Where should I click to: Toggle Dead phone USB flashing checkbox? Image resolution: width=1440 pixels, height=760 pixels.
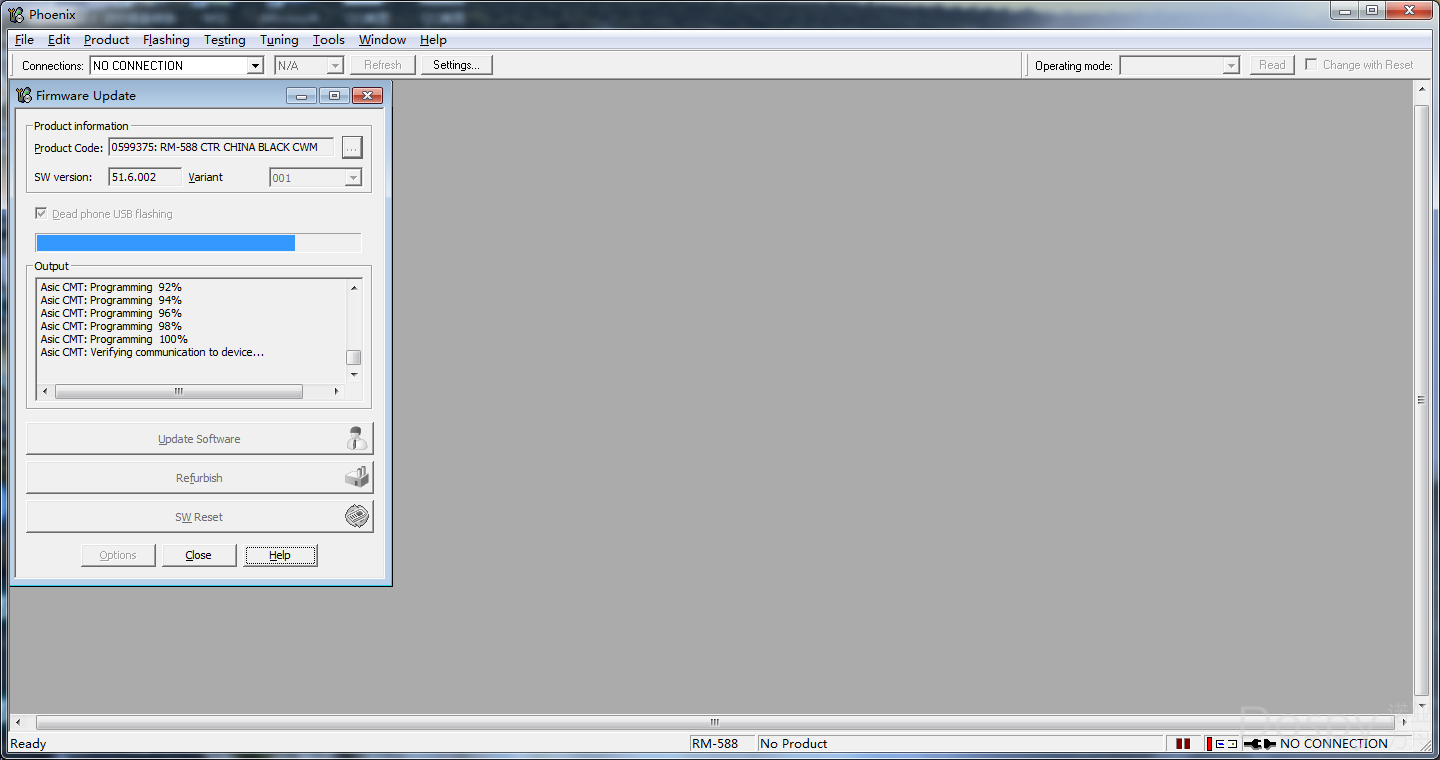tap(41, 213)
